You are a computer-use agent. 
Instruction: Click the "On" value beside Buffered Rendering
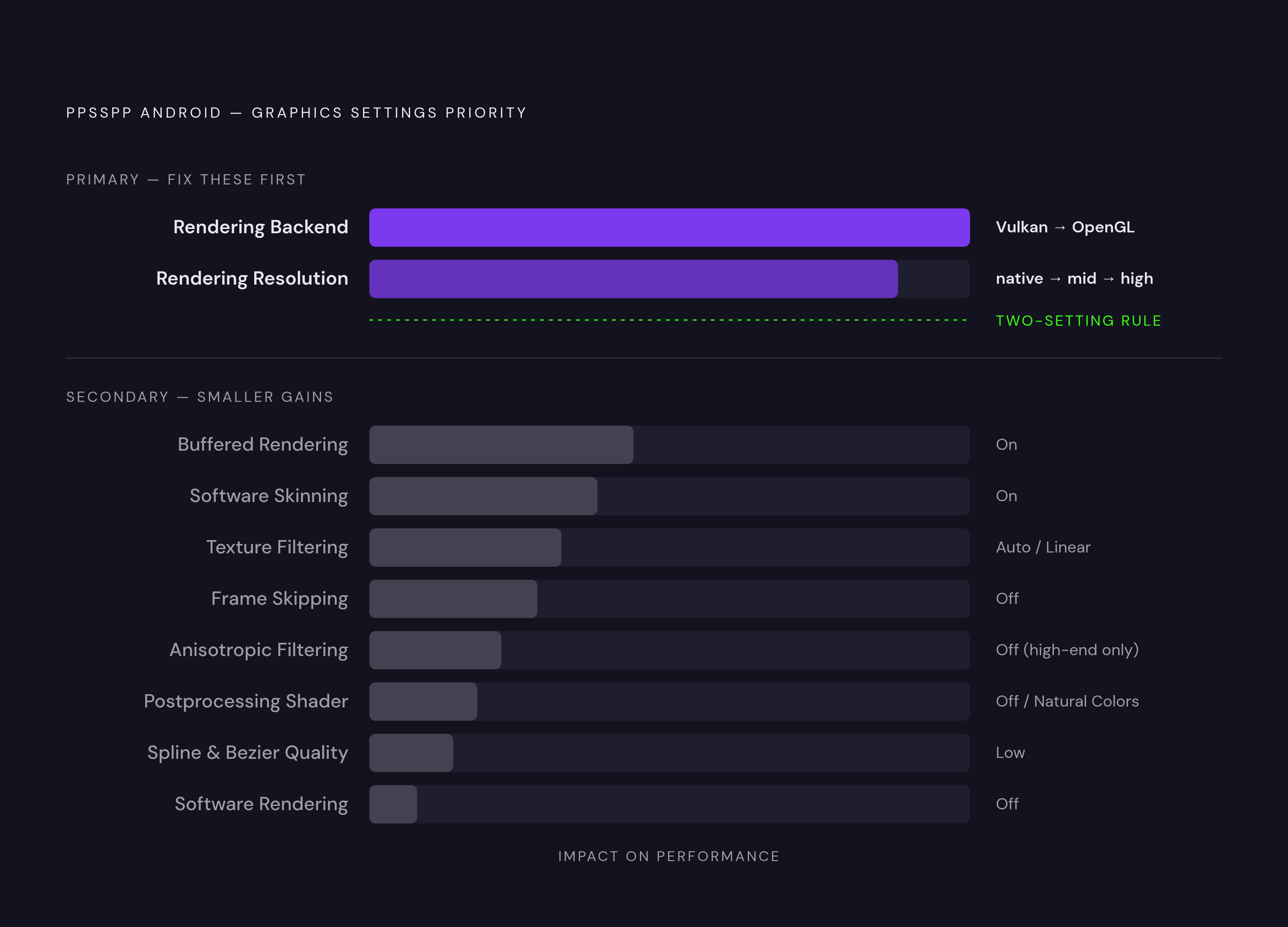click(1006, 445)
